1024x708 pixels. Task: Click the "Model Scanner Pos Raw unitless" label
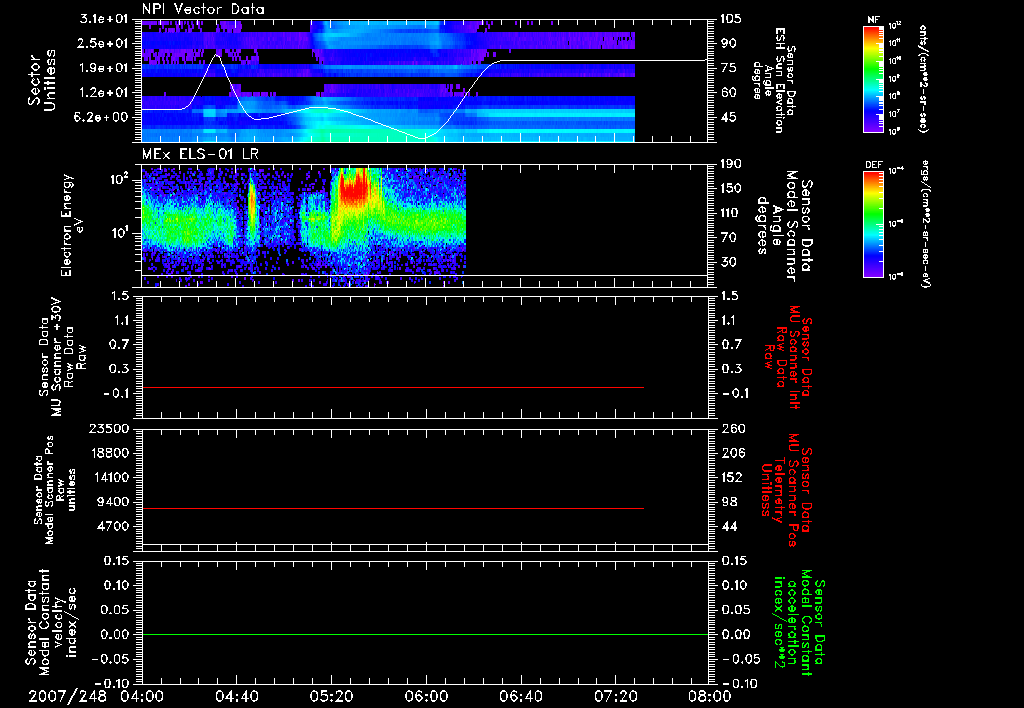click(55, 490)
